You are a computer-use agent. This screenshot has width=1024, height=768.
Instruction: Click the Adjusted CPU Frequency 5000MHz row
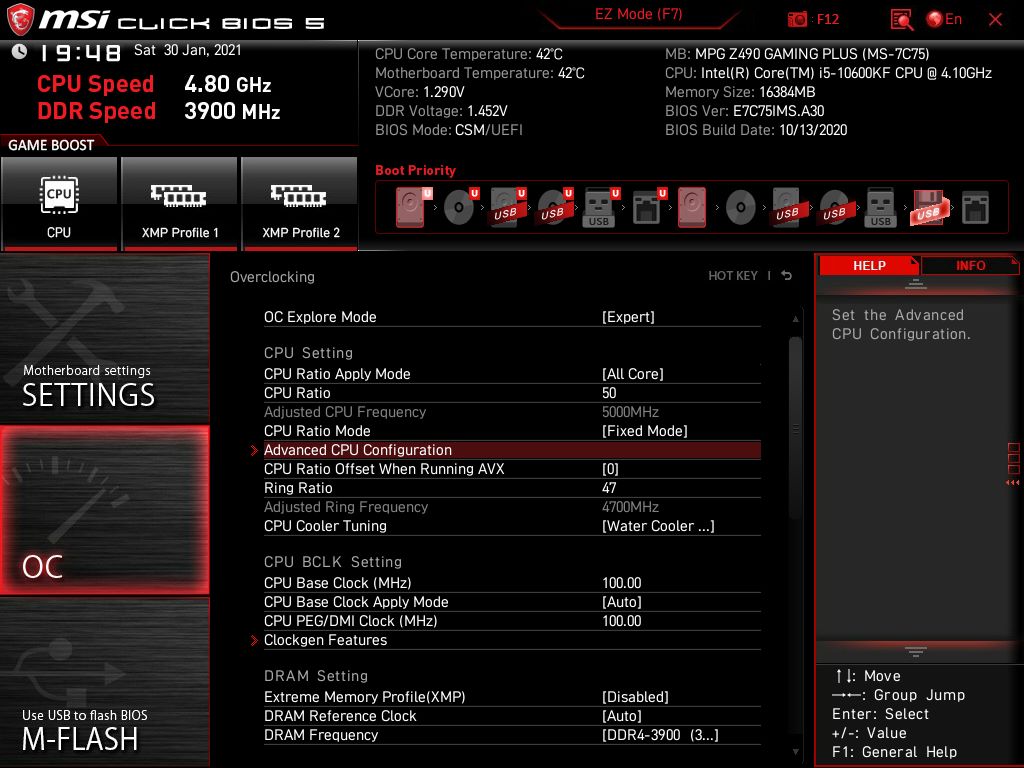[512, 412]
